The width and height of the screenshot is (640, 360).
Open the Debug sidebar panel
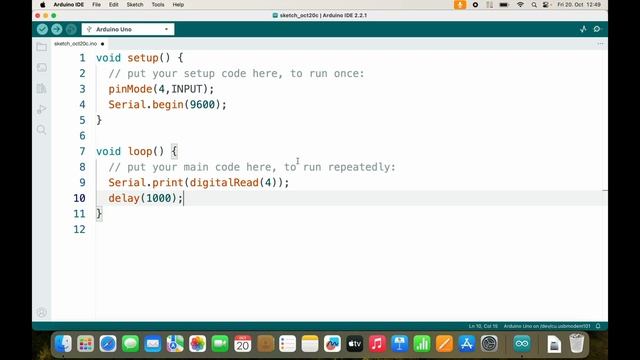pyautogui.click(x=42, y=109)
